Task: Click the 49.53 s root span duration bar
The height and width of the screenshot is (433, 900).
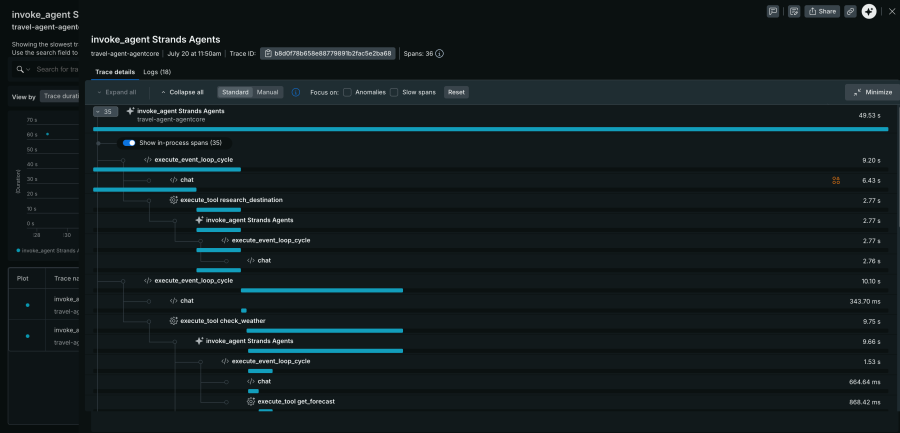Action: tap(491, 129)
